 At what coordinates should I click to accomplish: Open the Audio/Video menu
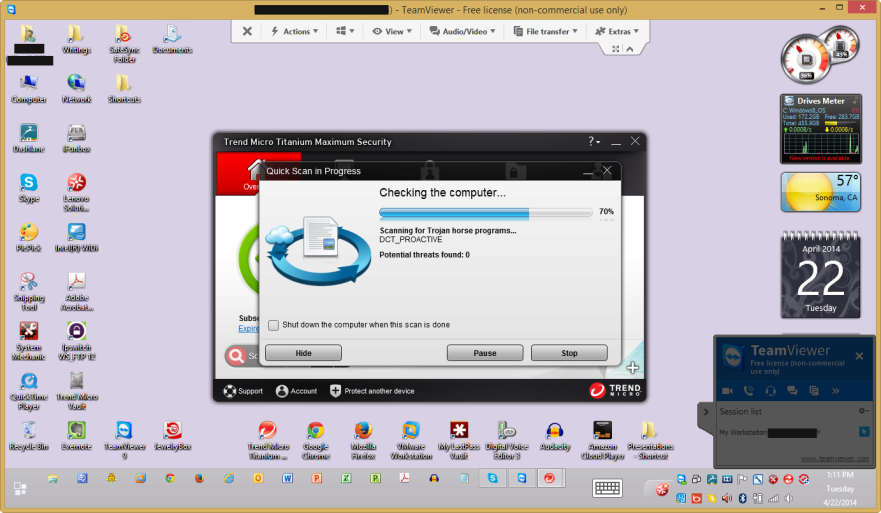[x=464, y=31]
